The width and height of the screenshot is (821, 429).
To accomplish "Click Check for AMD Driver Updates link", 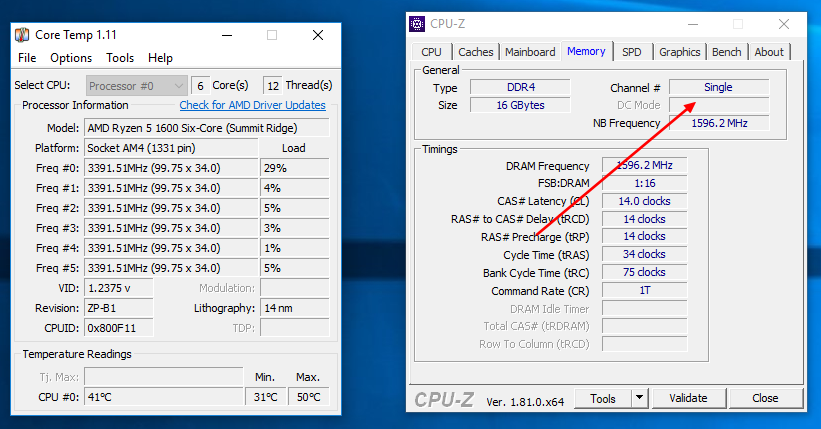I will pyautogui.click(x=252, y=105).
